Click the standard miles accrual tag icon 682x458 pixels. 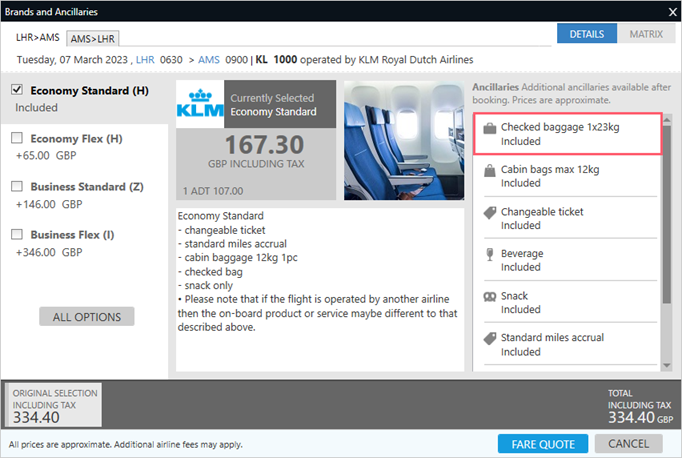click(489, 338)
